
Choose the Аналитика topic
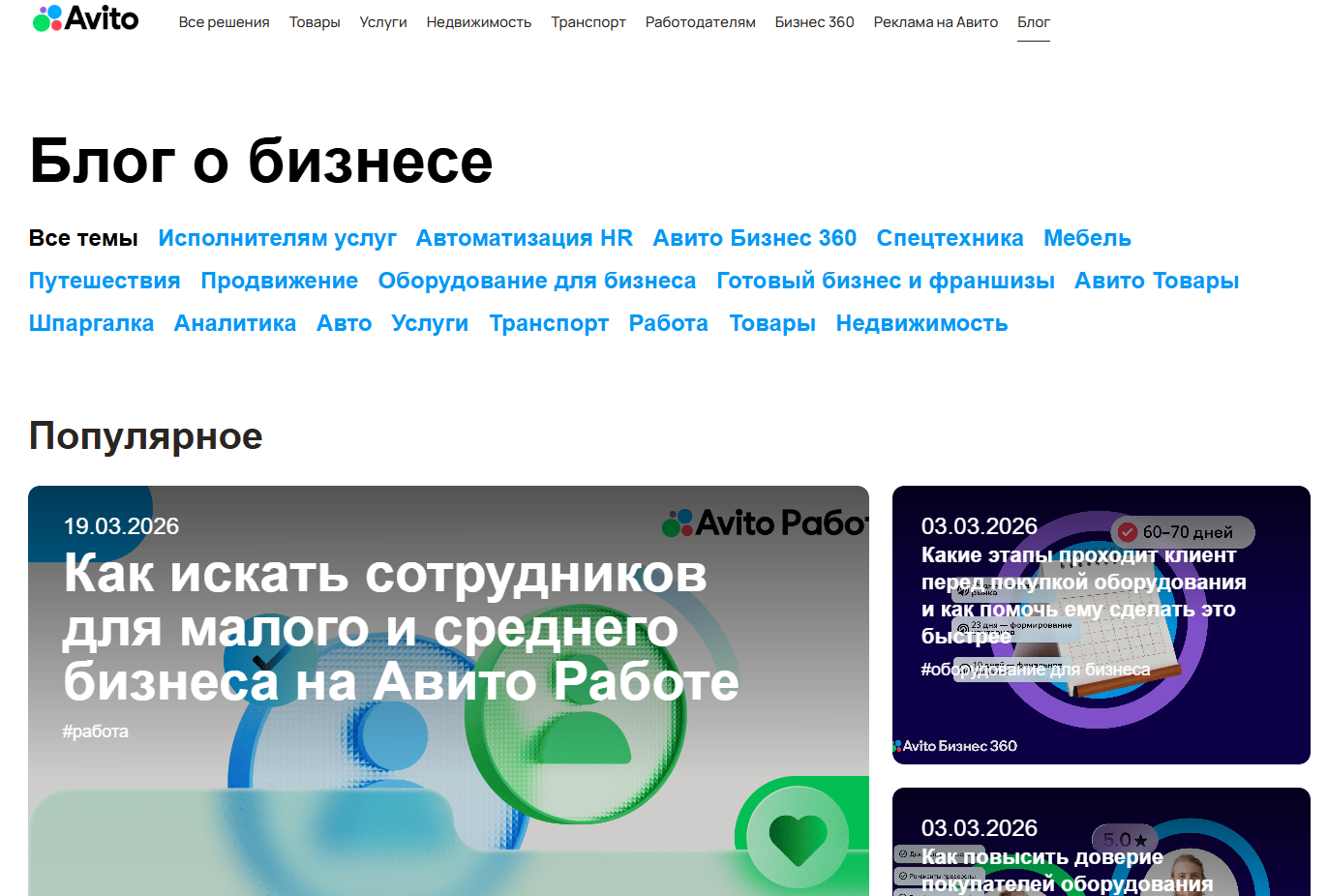(235, 323)
